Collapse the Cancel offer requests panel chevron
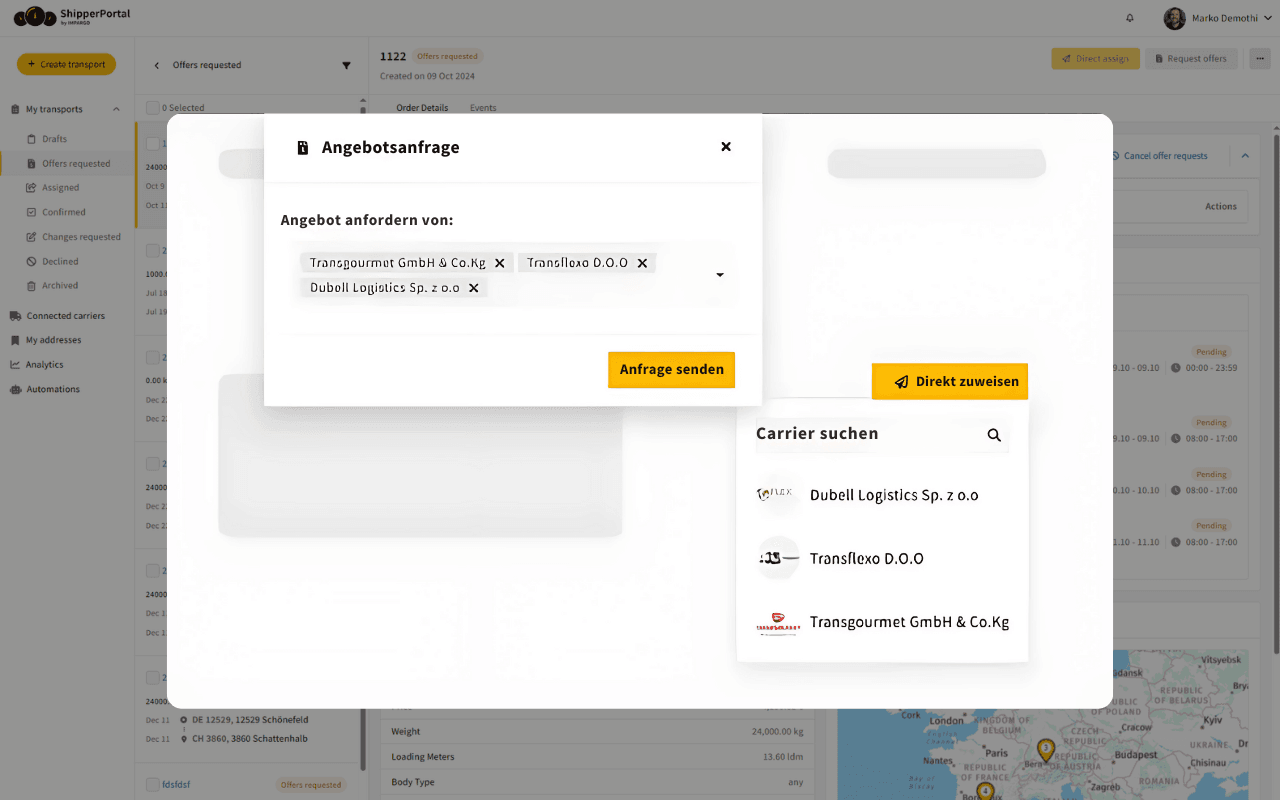This screenshot has height=800, width=1280. pyautogui.click(x=1244, y=156)
